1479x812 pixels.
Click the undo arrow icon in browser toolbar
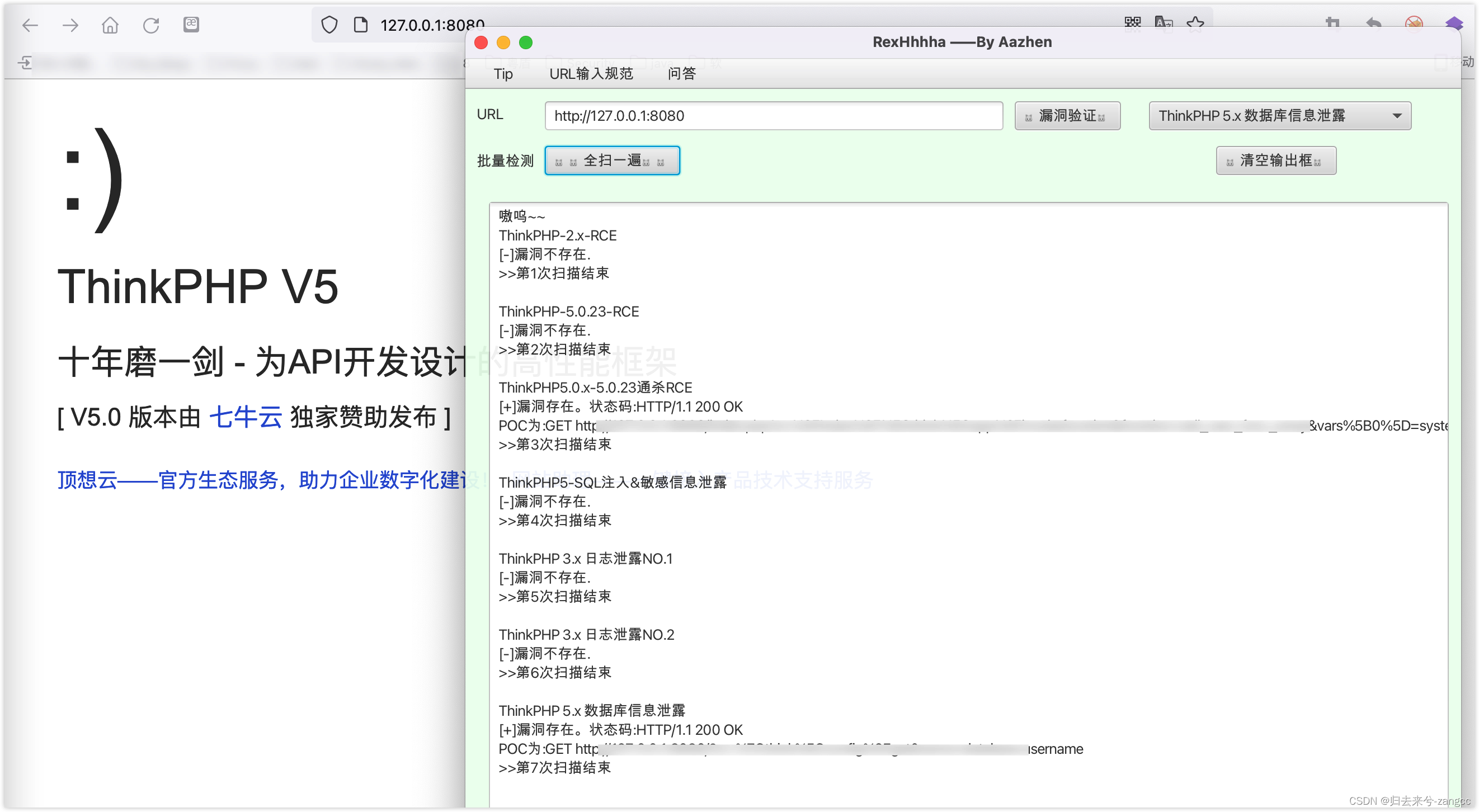tap(1373, 23)
